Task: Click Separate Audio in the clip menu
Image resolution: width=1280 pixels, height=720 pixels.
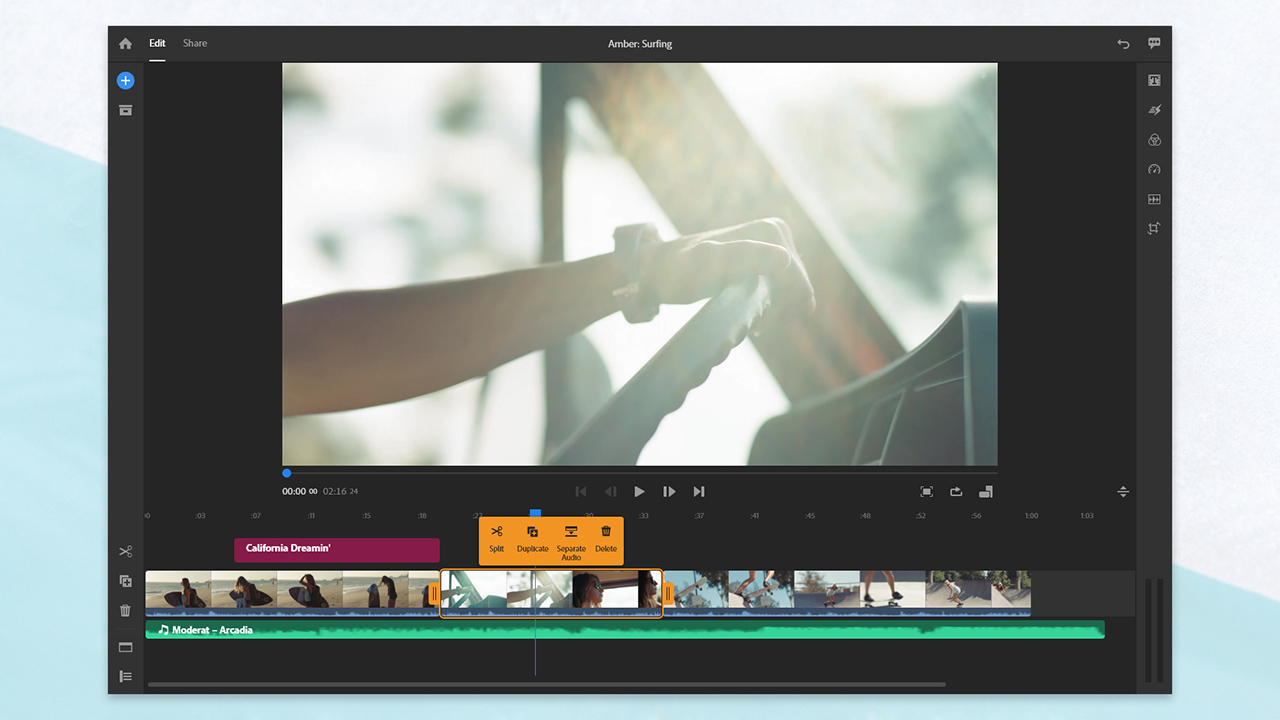Action: 570,540
